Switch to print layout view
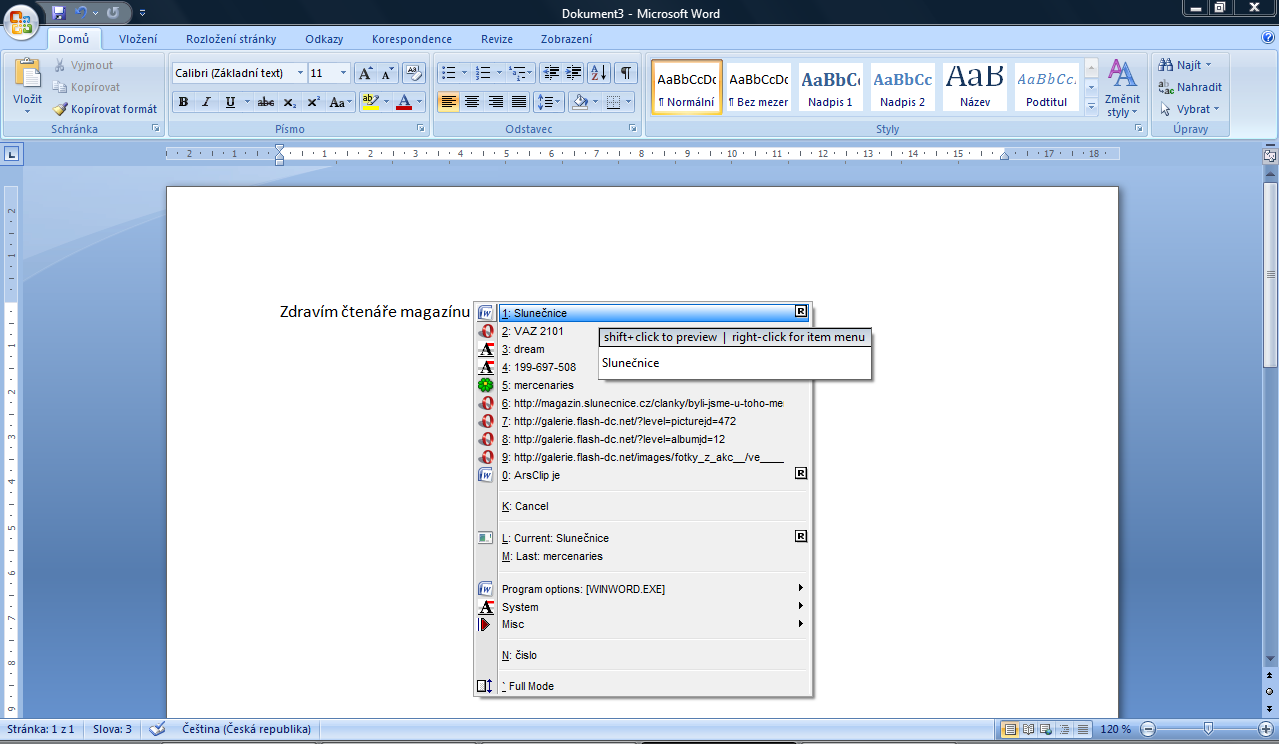The height and width of the screenshot is (744, 1279). [x=1010, y=729]
